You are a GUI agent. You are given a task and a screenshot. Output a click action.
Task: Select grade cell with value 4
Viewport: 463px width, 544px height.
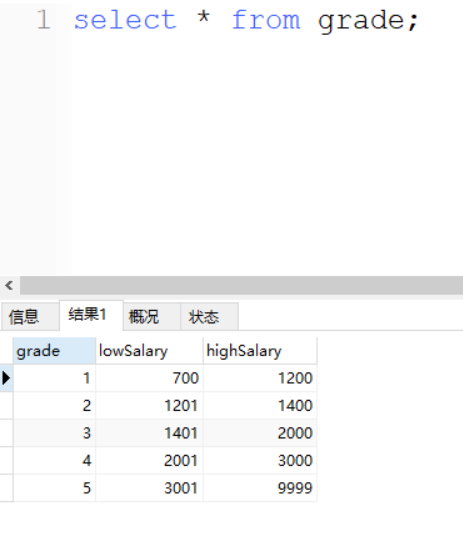(54, 460)
